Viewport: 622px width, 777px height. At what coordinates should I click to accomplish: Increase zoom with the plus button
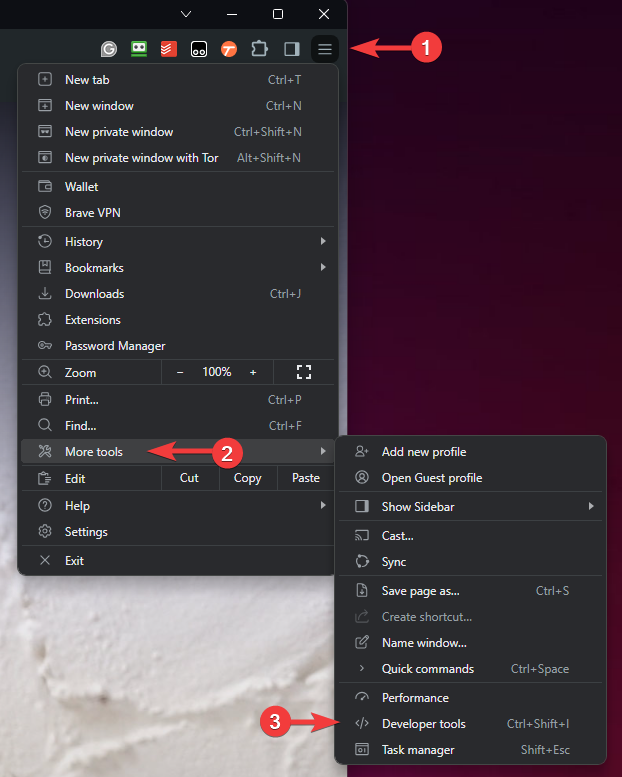(253, 372)
